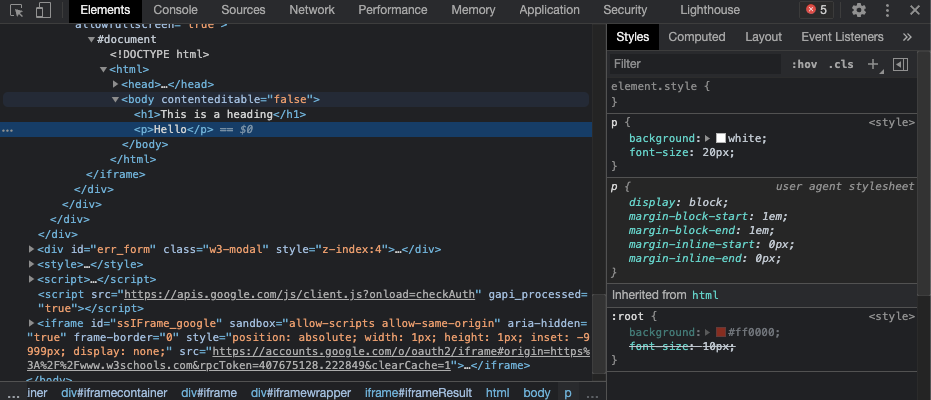Switch to the Computed pane tab
Screen dimensions: 931x400
(x=696, y=37)
